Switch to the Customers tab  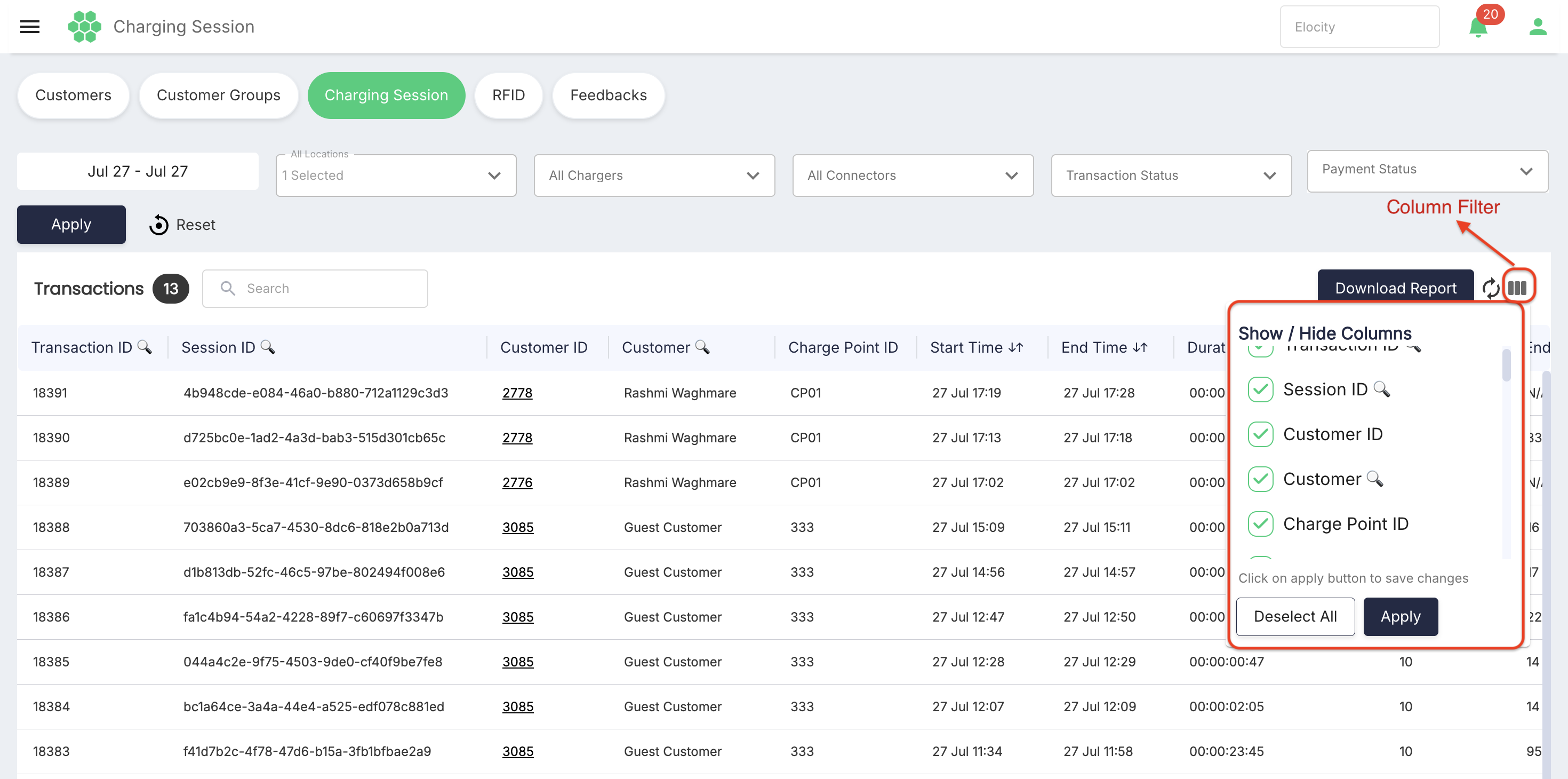[73, 95]
